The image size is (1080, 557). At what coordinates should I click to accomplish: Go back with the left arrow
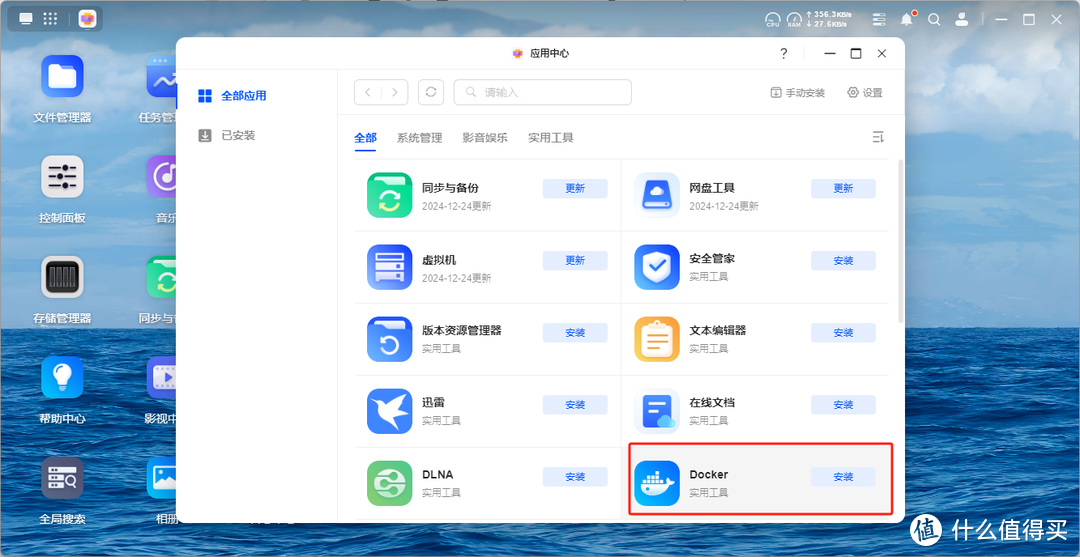(368, 92)
